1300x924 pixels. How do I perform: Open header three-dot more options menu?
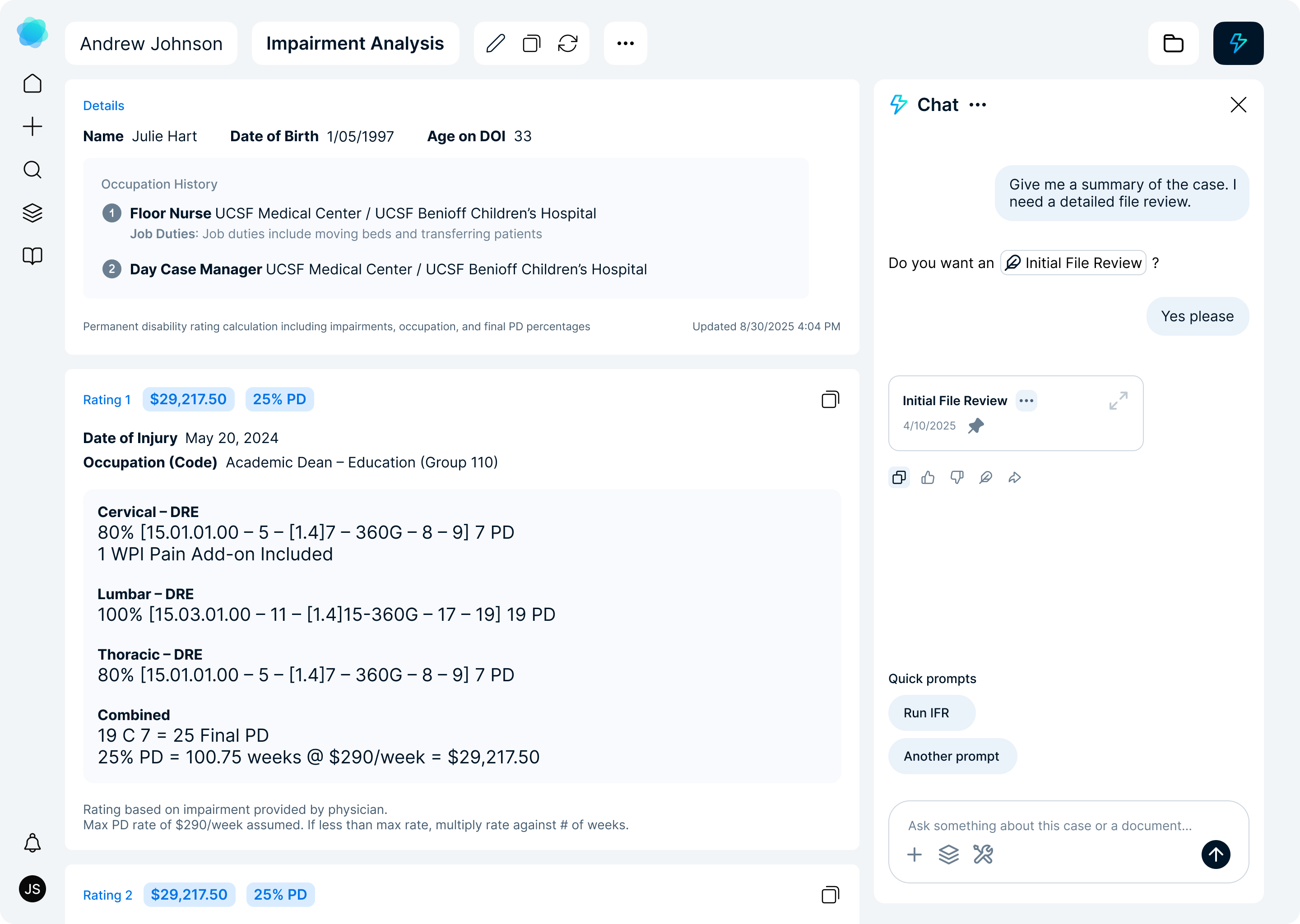coord(625,43)
